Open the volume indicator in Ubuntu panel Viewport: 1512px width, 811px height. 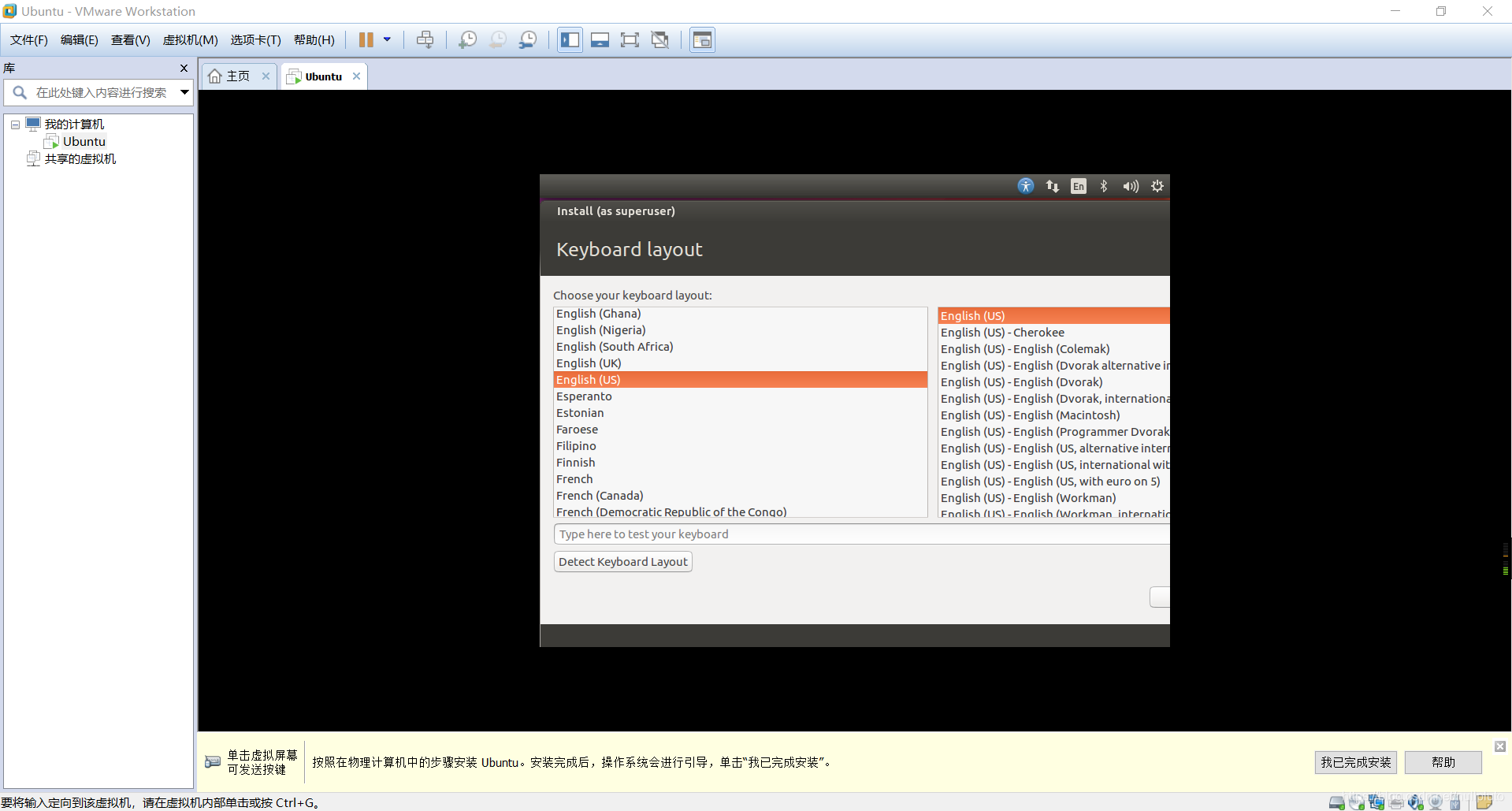click(1131, 186)
